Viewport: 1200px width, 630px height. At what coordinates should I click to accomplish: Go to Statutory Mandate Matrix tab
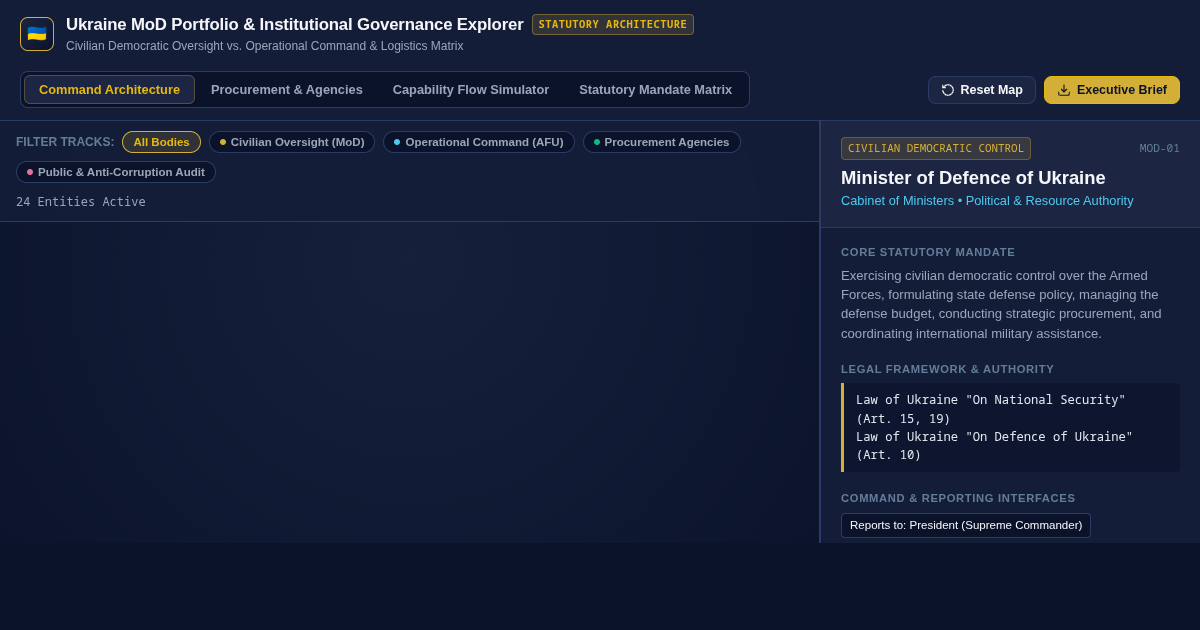coord(655,90)
